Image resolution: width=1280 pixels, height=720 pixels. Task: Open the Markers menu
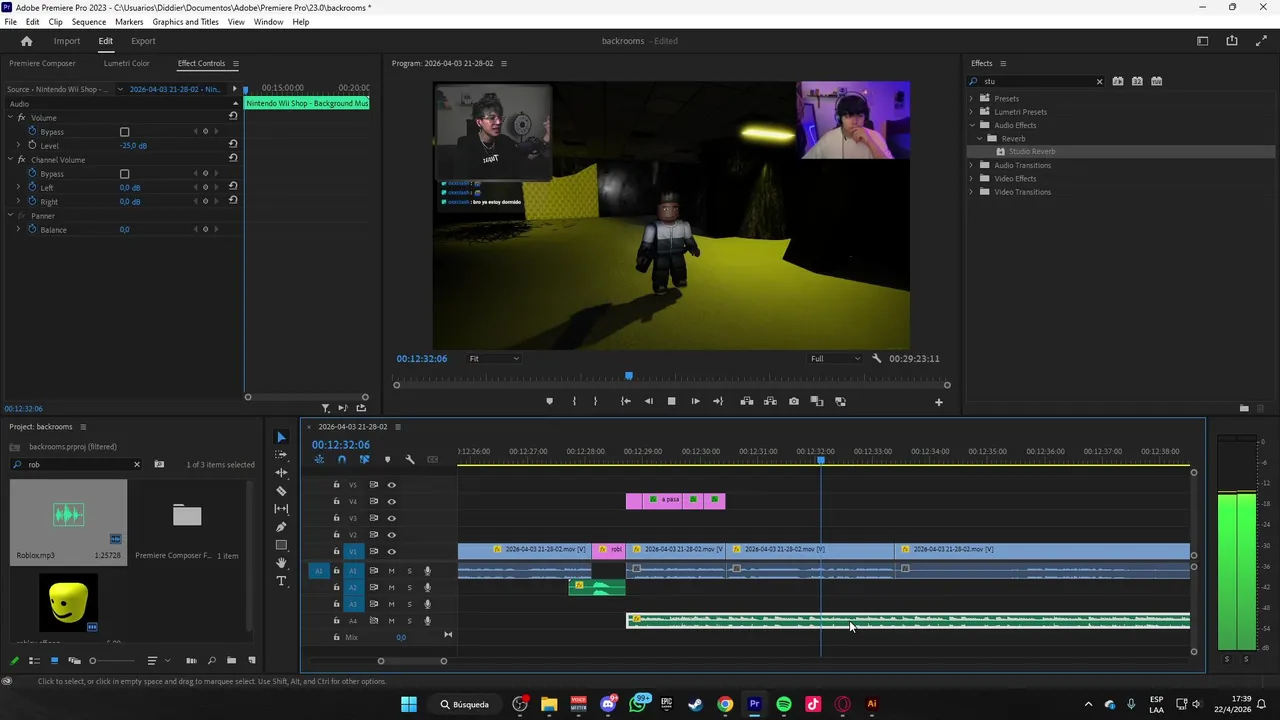click(x=129, y=22)
